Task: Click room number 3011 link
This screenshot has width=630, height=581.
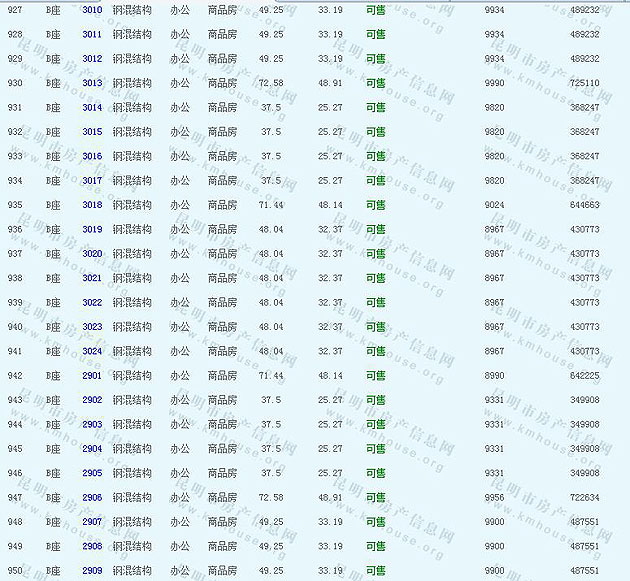Action: coord(92,34)
